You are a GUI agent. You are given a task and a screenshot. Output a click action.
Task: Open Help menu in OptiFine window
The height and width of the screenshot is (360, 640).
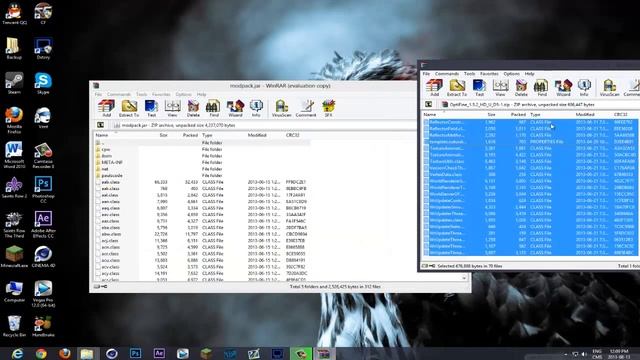click(x=529, y=74)
